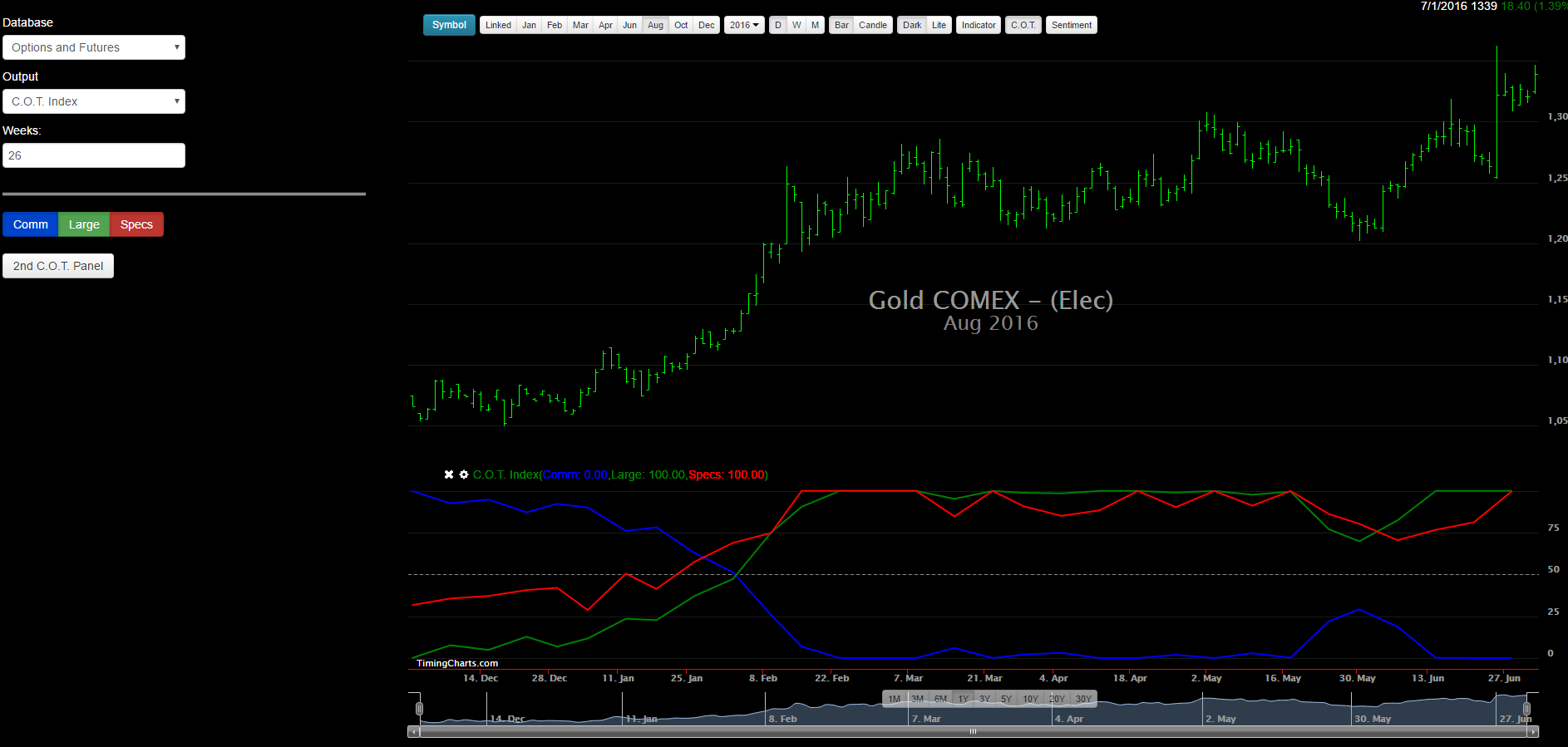This screenshot has height=747, width=1568.
Task: Set chart range to 10Y
Action: 1031,699
